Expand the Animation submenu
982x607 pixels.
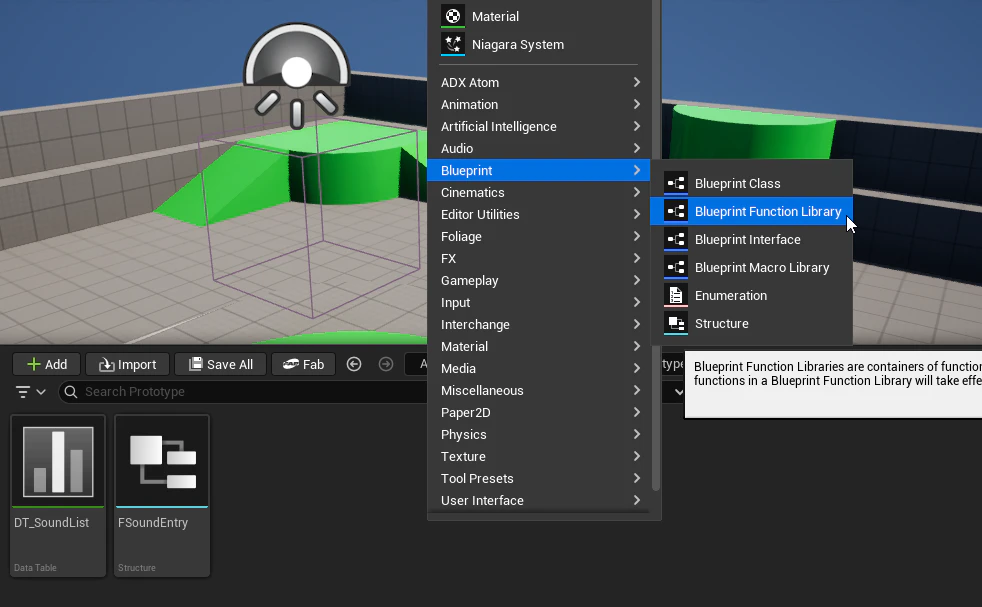(x=541, y=105)
